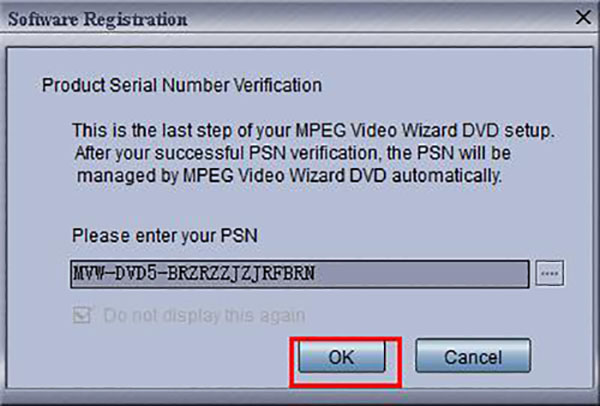
Task: Click the 'Do not display this again' label
Action: [x=204, y=316]
